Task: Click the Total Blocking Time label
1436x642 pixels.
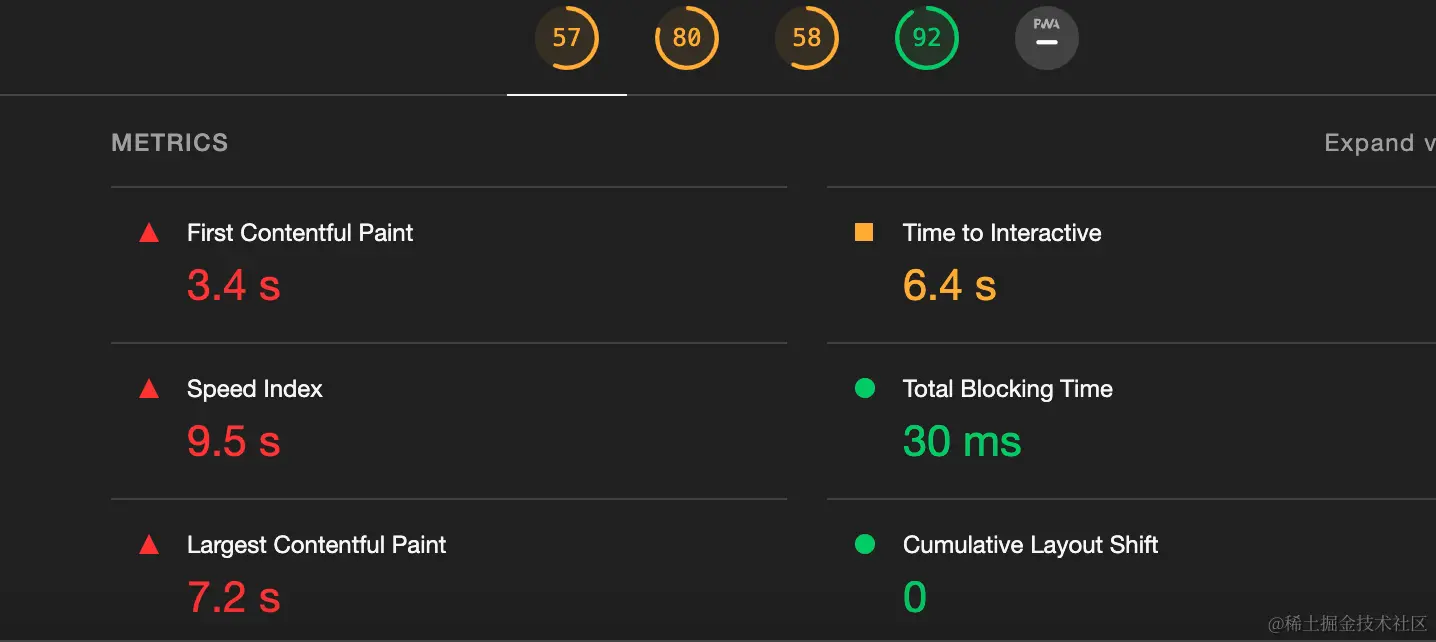Action: point(1008,389)
